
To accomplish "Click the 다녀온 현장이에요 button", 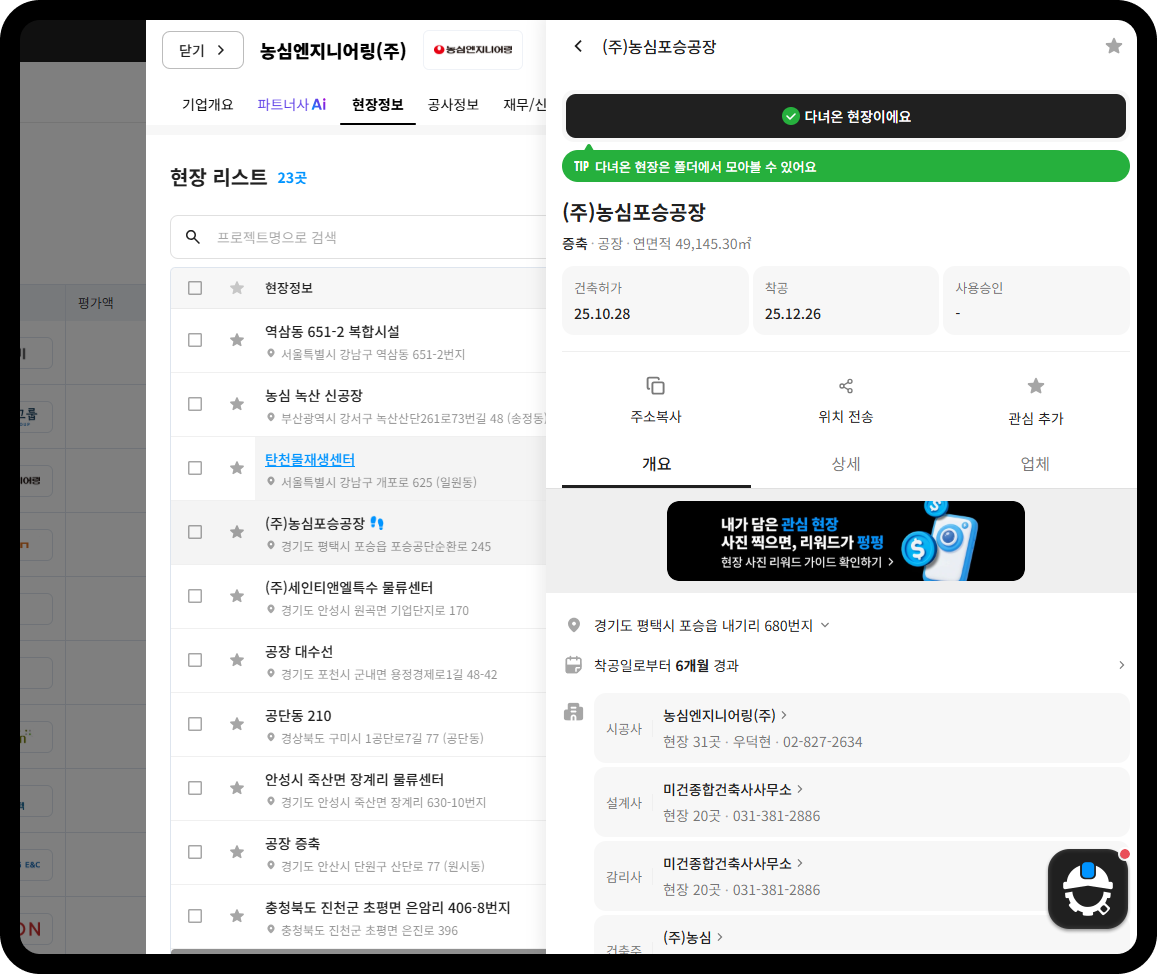I will (x=846, y=116).
